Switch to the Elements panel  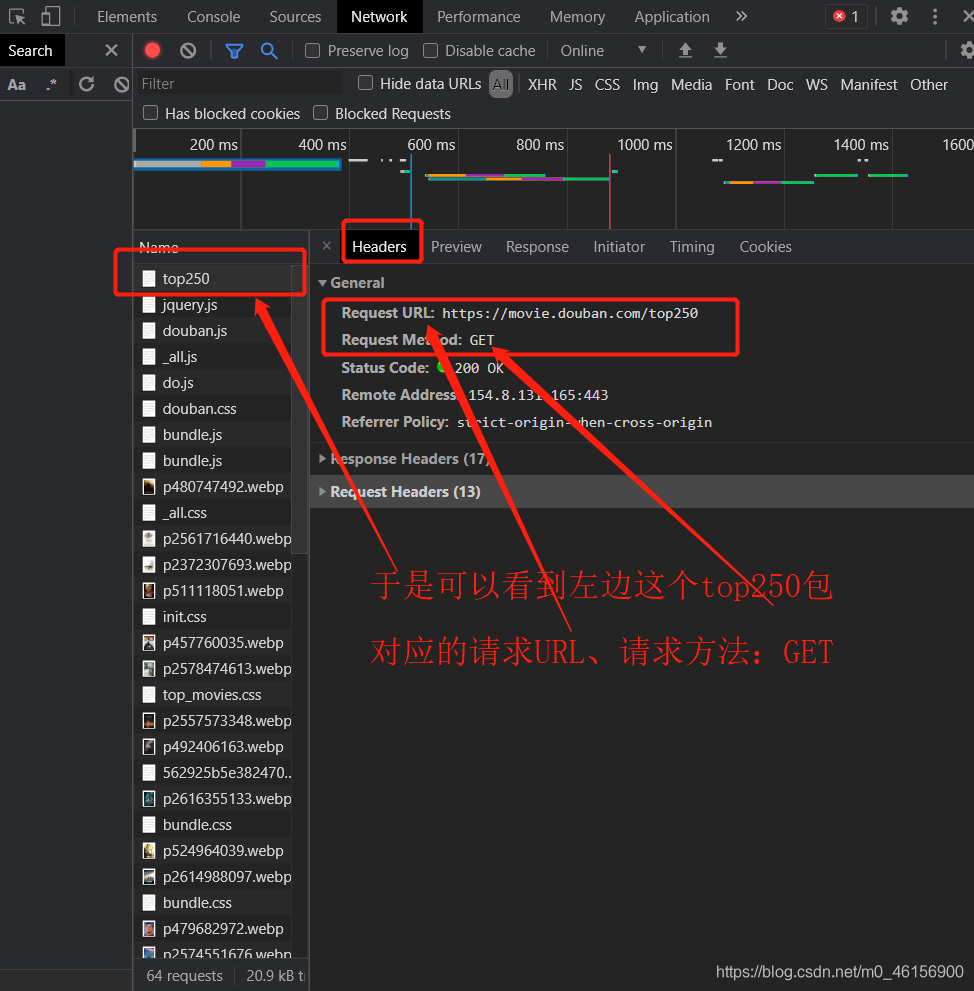127,16
